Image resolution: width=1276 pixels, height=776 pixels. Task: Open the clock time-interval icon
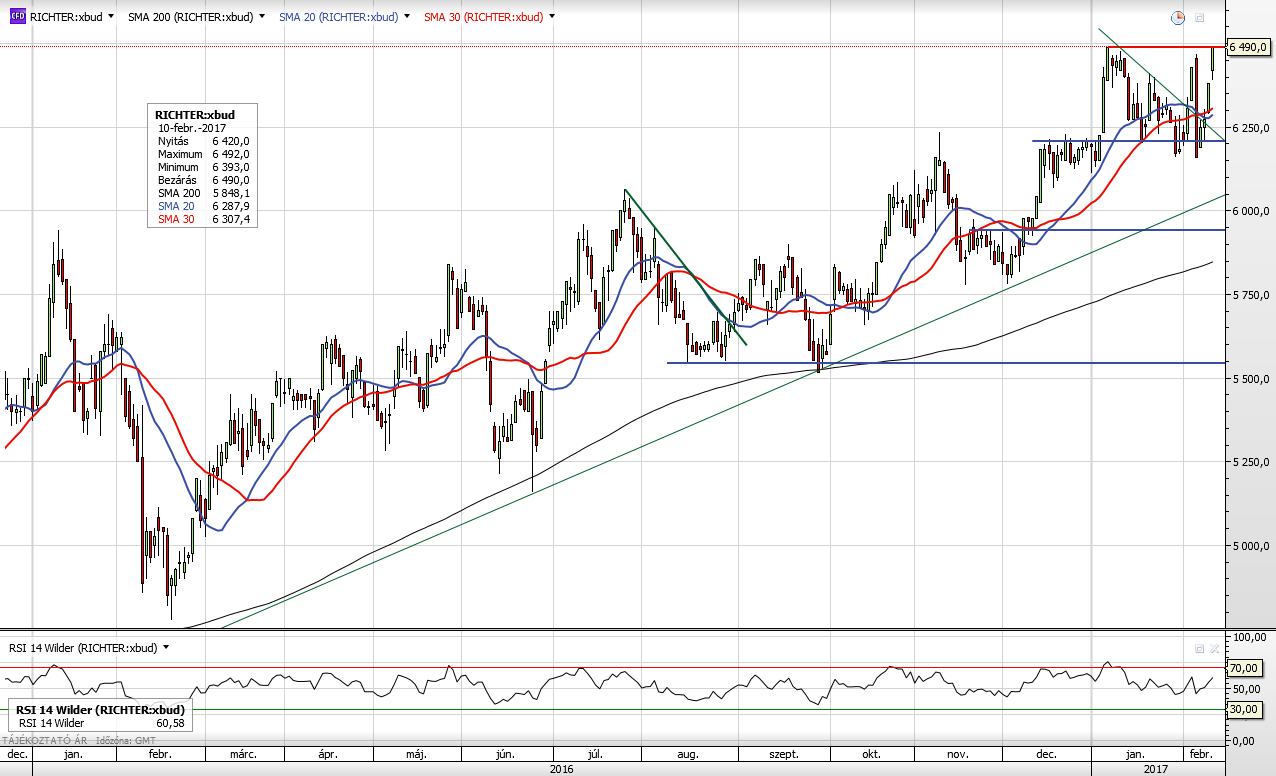point(1178,17)
